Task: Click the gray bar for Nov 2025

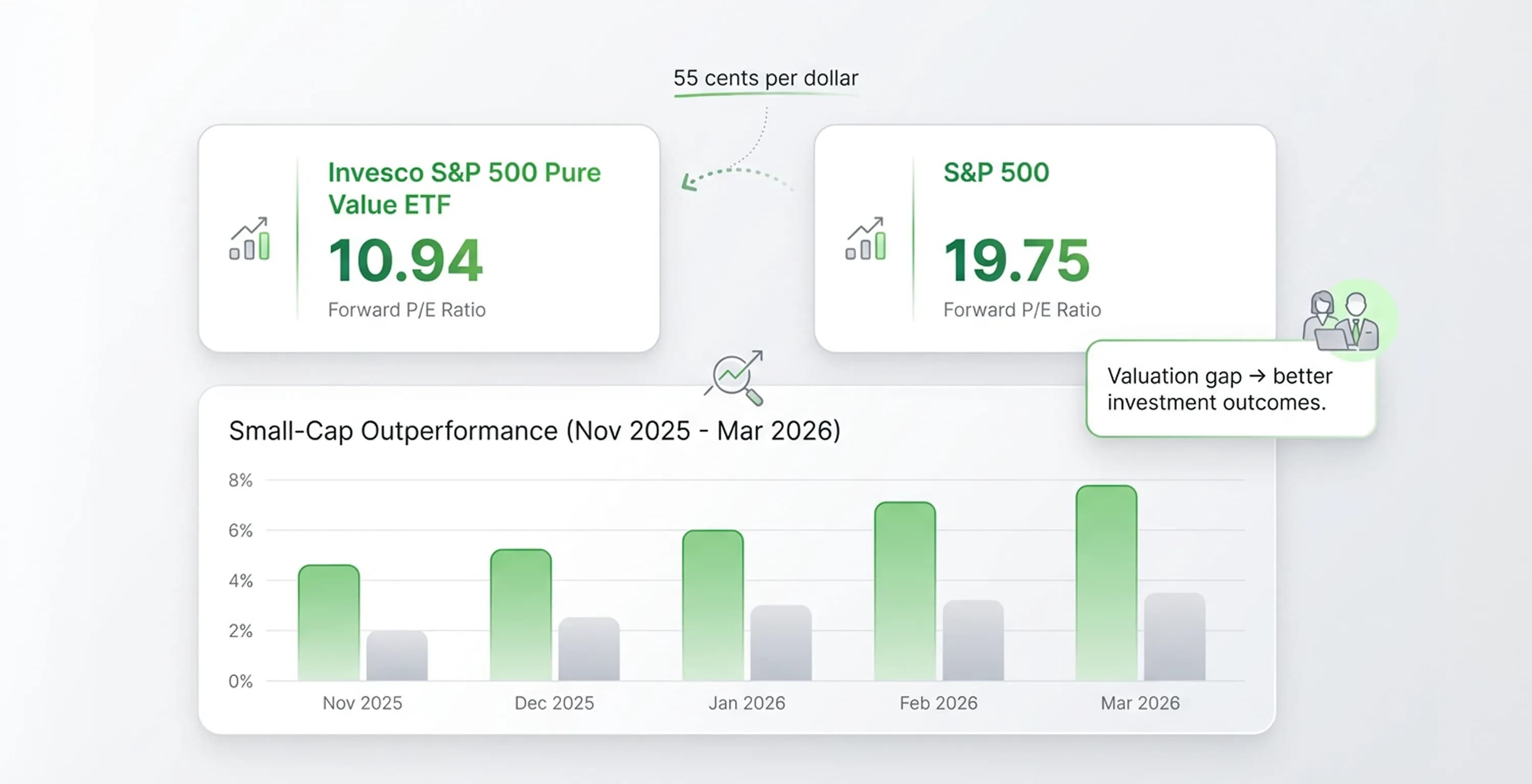Action: click(397, 655)
